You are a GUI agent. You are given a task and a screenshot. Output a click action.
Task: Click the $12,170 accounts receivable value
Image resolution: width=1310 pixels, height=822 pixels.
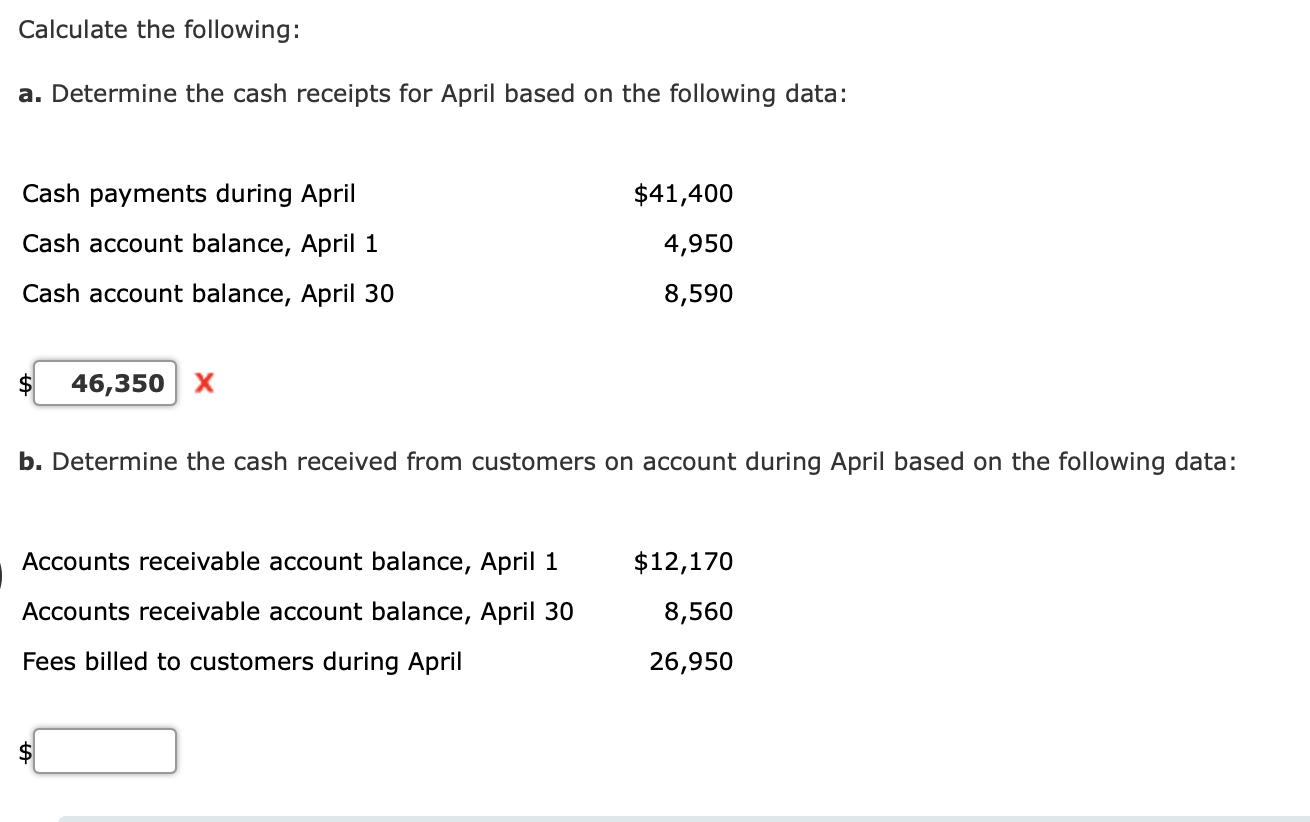[683, 562]
